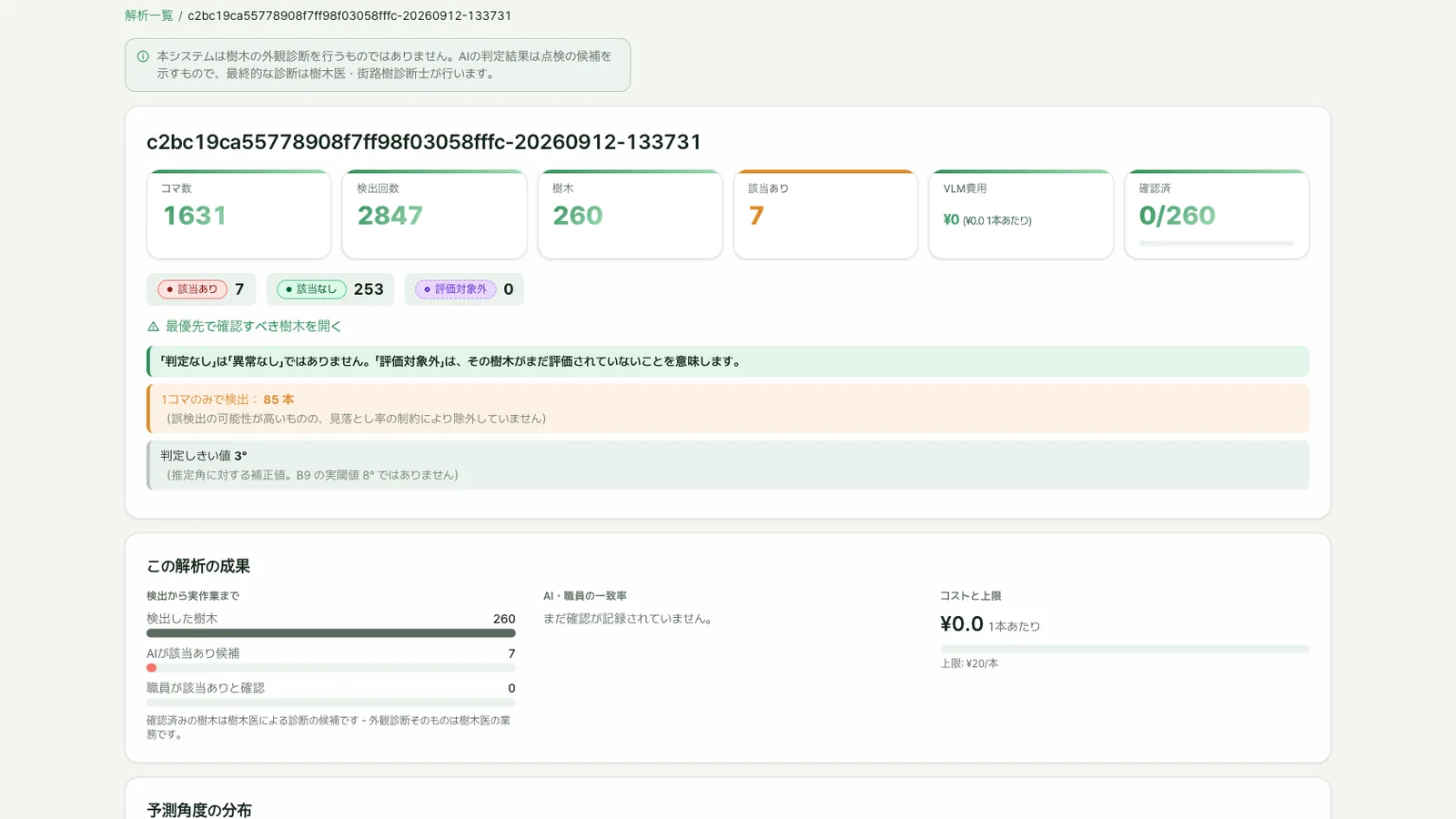Click the green 判定なし notice banner text

click(x=451, y=361)
